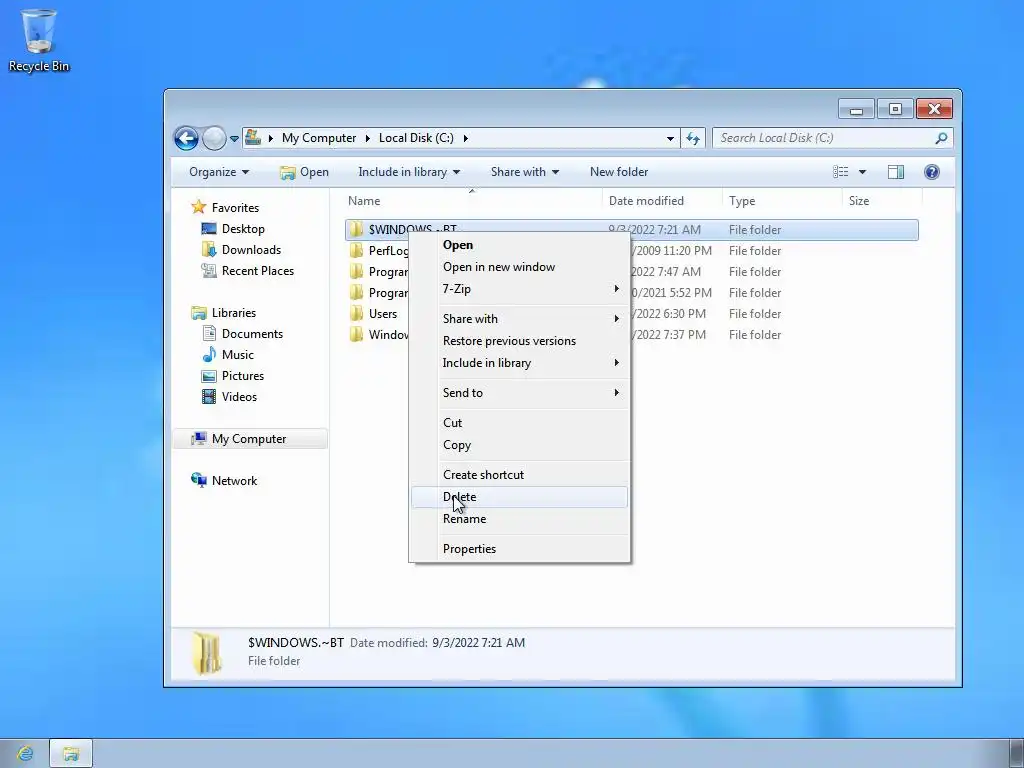Select Documents library in navigation pane
Image resolution: width=1024 pixels, height=768 pixels.
pyautogui.click(x=242, y=334)
